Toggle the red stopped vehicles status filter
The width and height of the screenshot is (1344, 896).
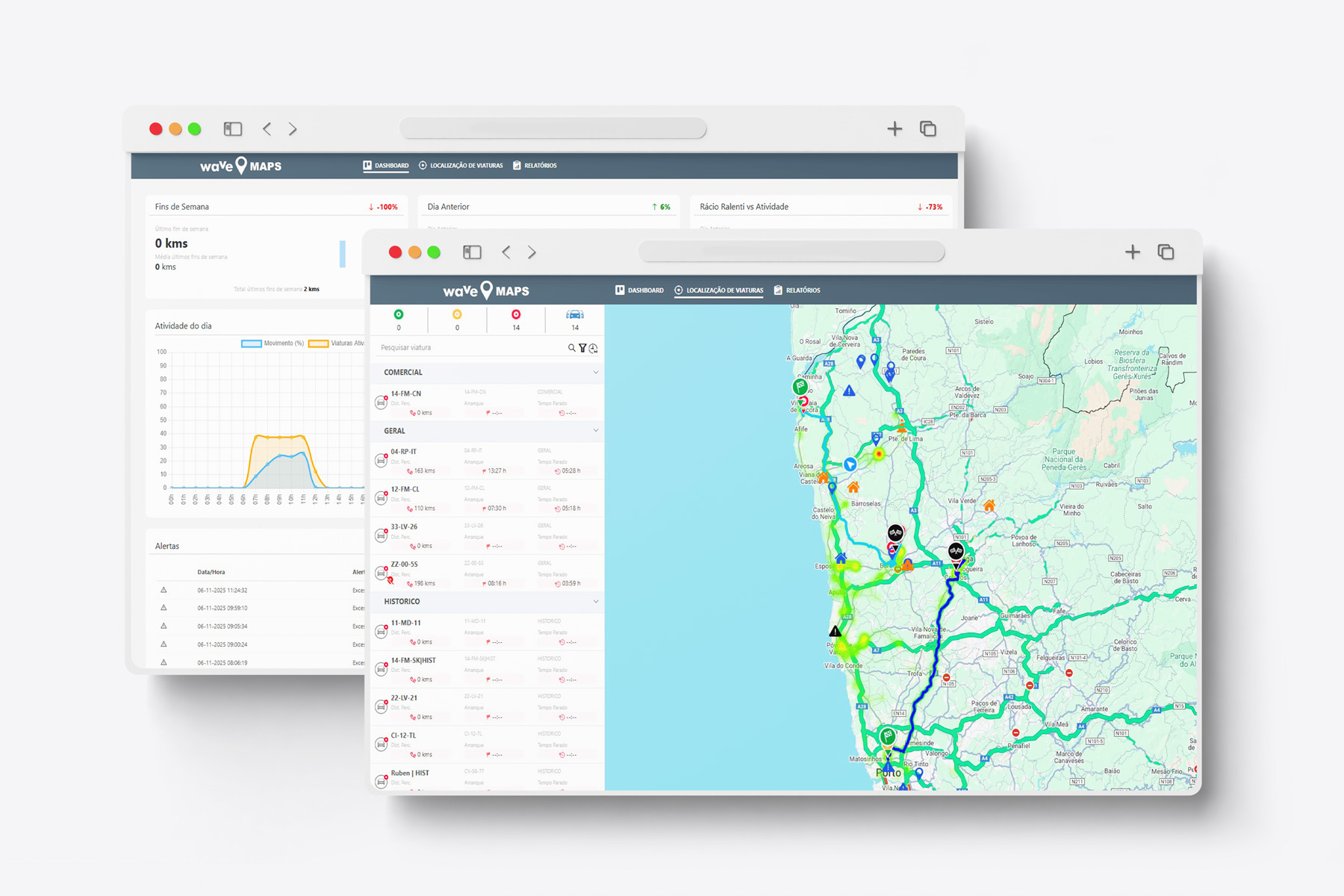(x=516, y=315)
